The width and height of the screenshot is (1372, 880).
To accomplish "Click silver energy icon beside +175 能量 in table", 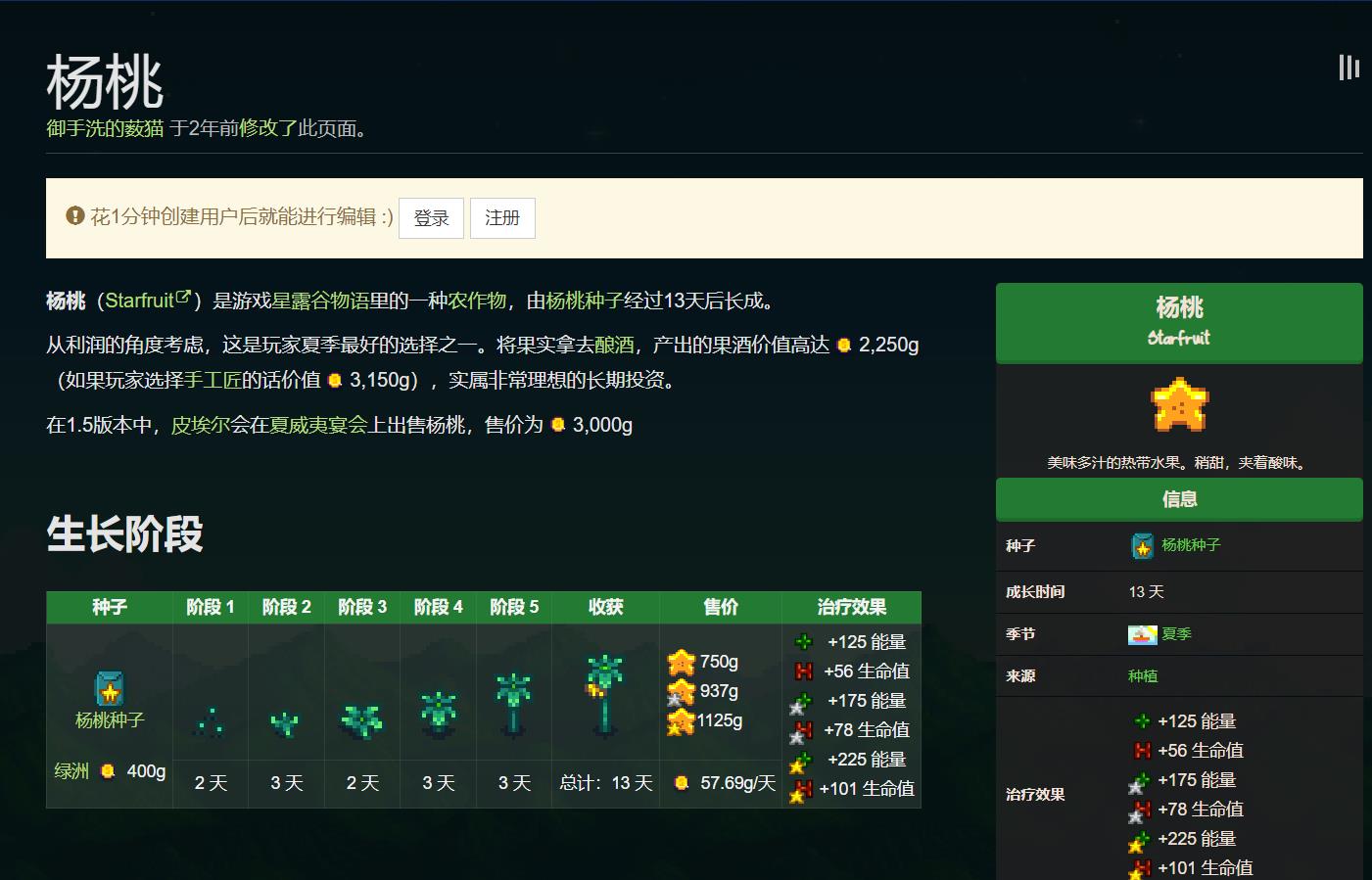I will click(802, 703).
